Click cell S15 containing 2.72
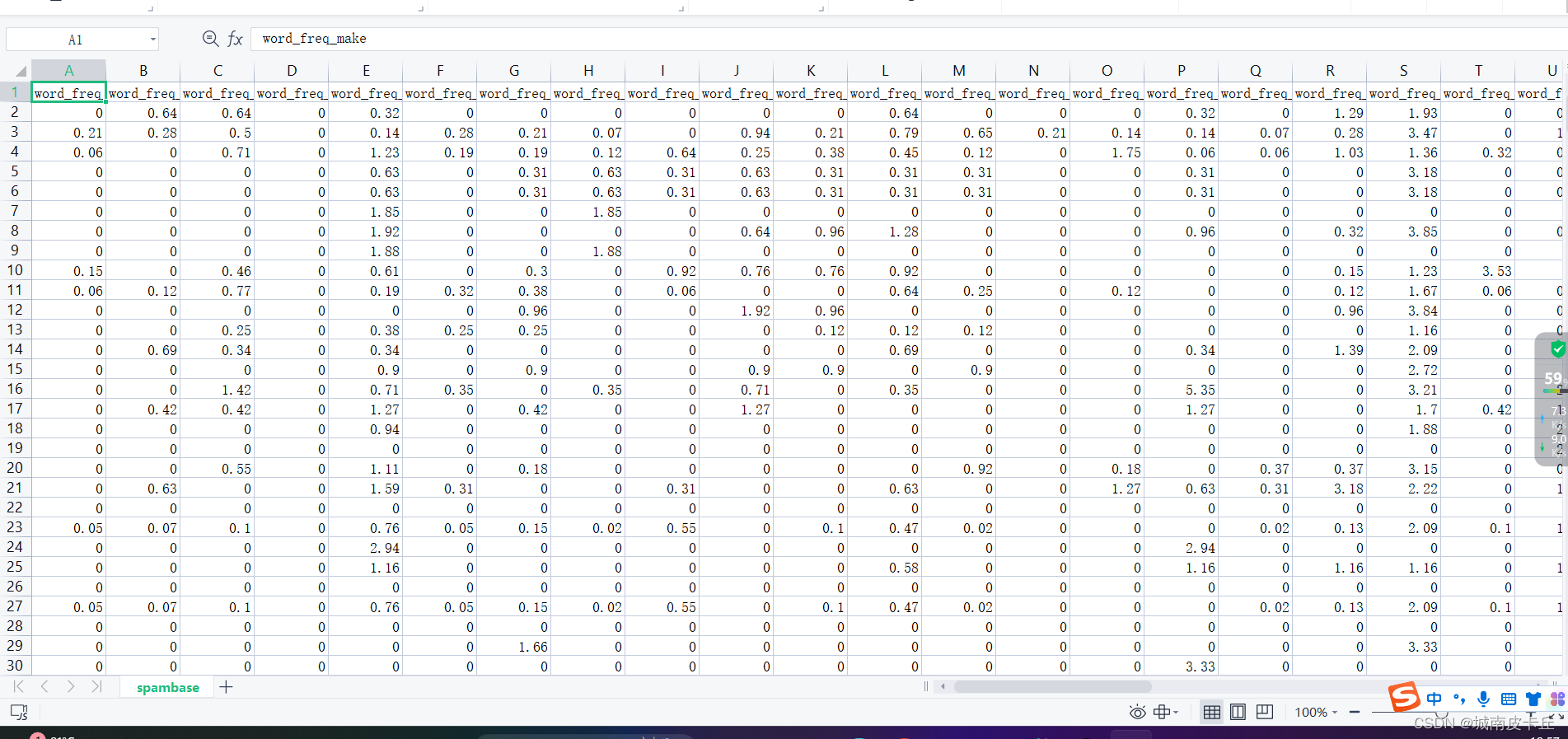 1404,370
